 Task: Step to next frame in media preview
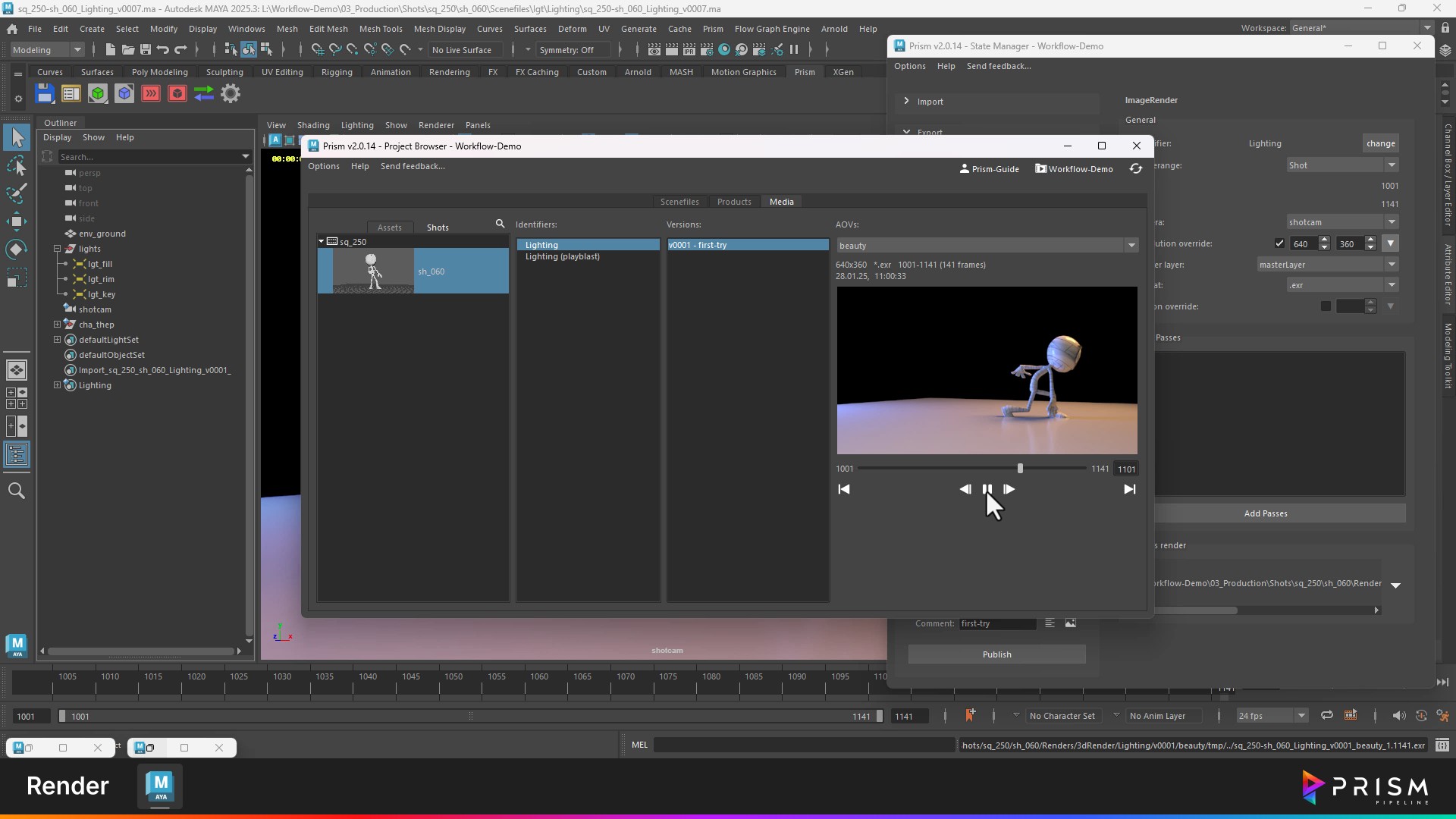[x=1009, y=489]
